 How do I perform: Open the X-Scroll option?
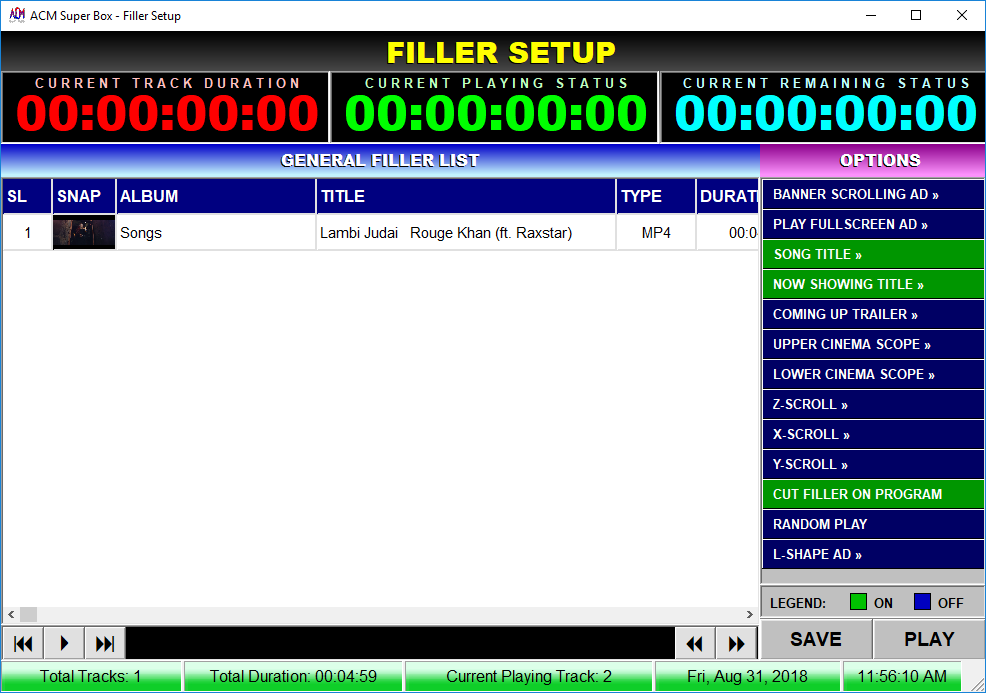pos(873,435)
